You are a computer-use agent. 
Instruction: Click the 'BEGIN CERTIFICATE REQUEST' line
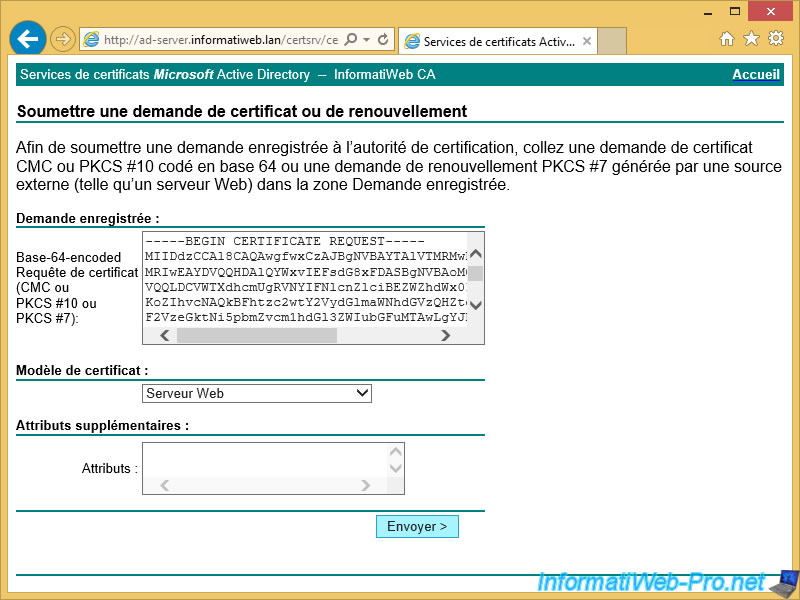coord(285,241)
